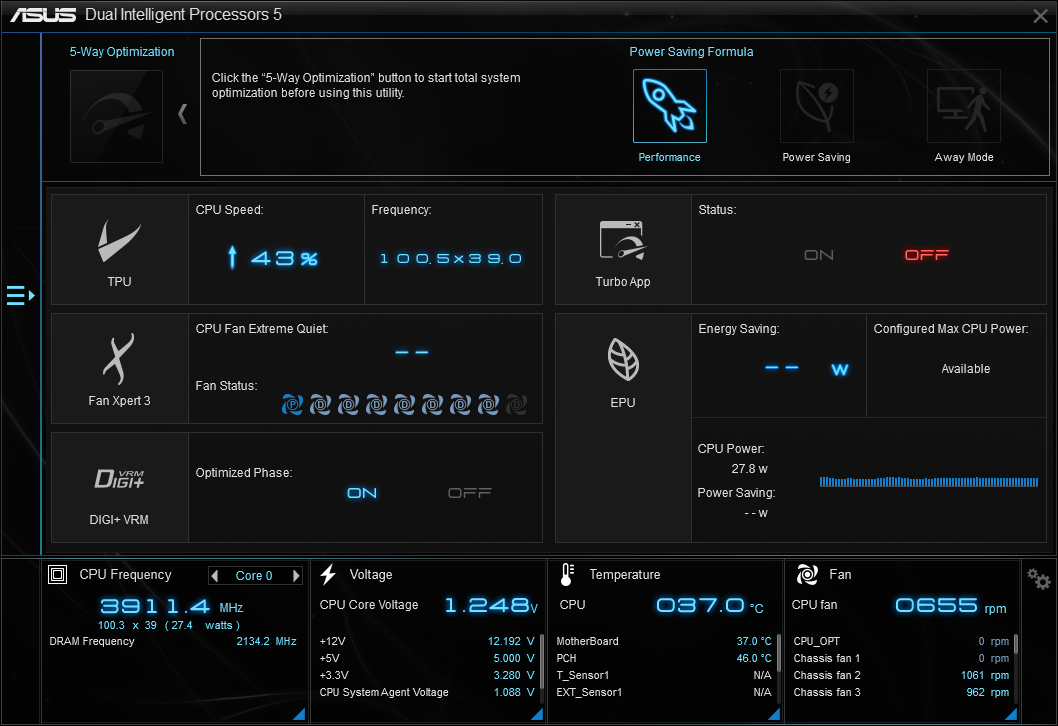The image size is (1058, 726).
Task: Click the DRAM Frequency row
Action: pos(173,642)
